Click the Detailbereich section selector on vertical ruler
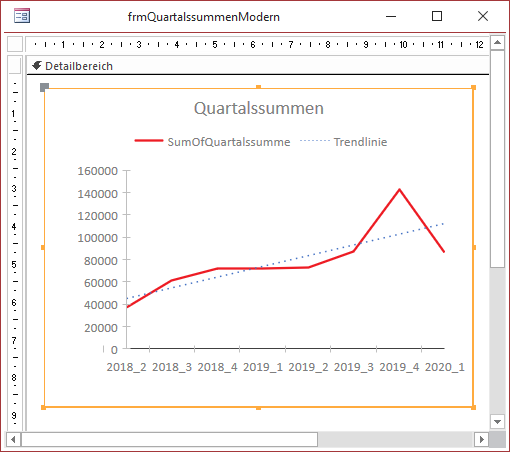Viewport: 510px width, 452px height. coord(15,65)
